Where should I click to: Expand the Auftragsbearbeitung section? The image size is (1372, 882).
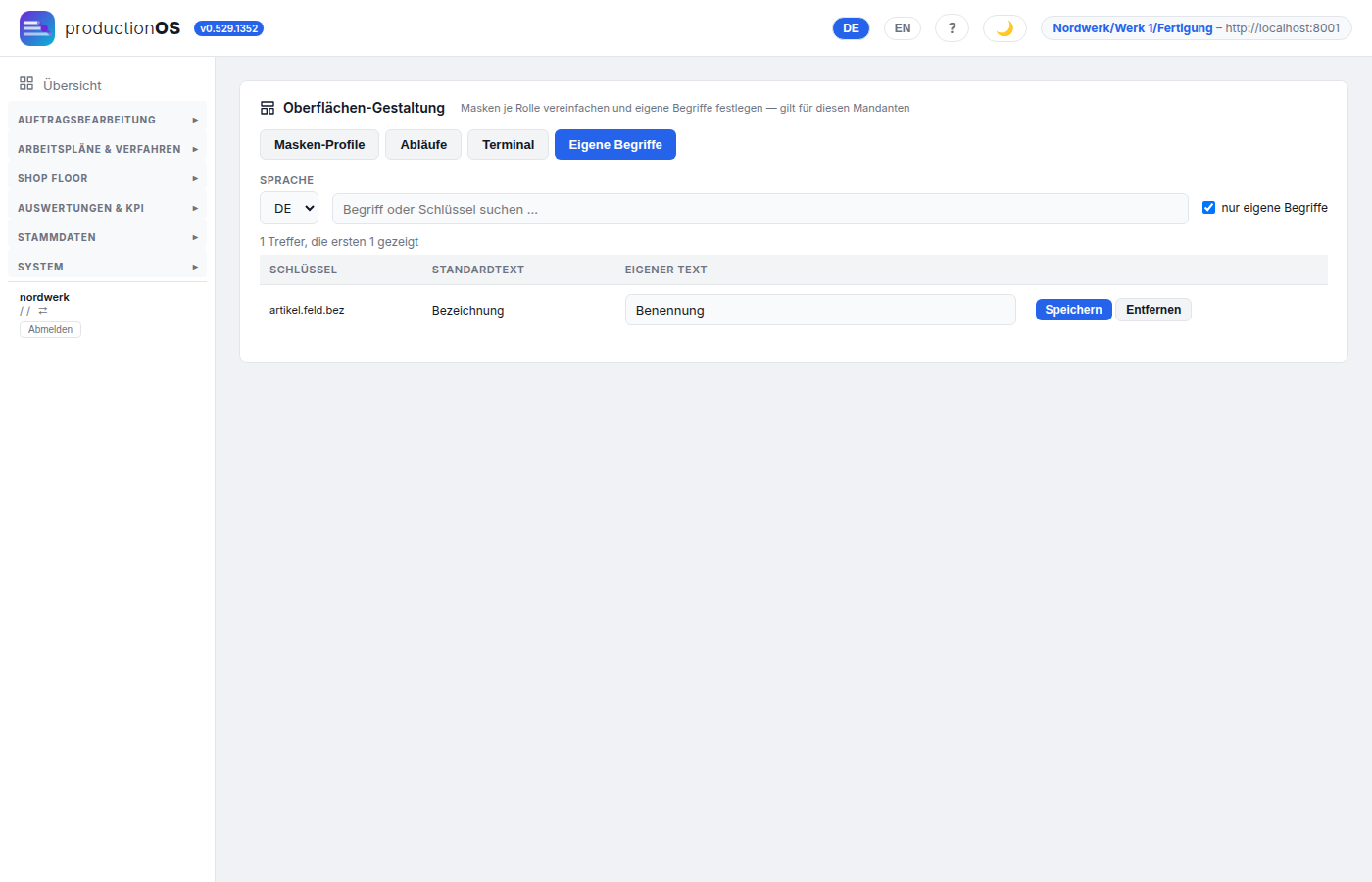coord(107,120)
